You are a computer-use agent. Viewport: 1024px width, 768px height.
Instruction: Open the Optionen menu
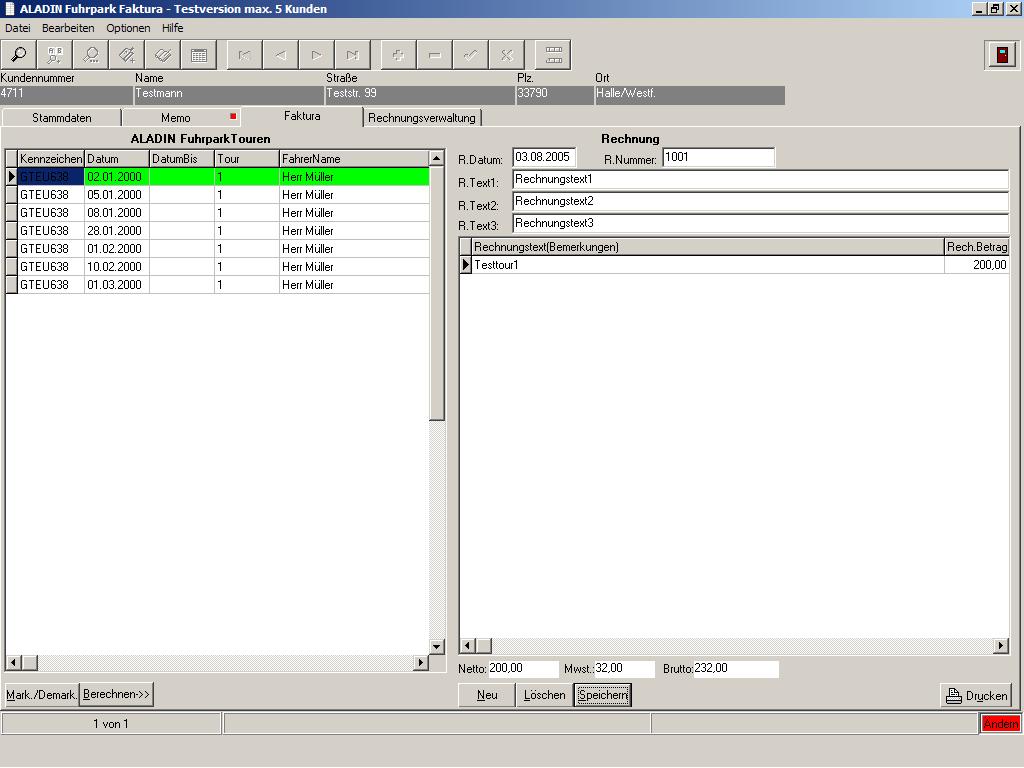pyautogui.click(x=128, y=28)
